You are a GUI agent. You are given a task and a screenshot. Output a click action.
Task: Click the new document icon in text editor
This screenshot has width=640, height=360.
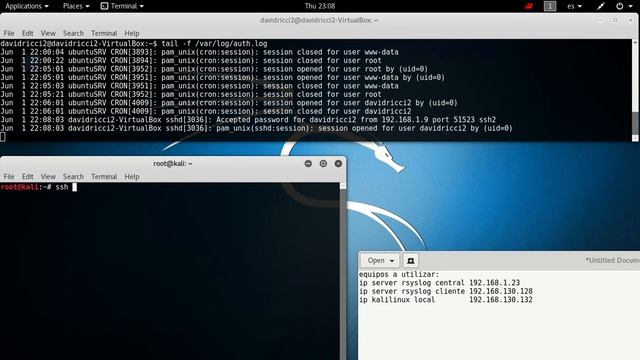411,260
